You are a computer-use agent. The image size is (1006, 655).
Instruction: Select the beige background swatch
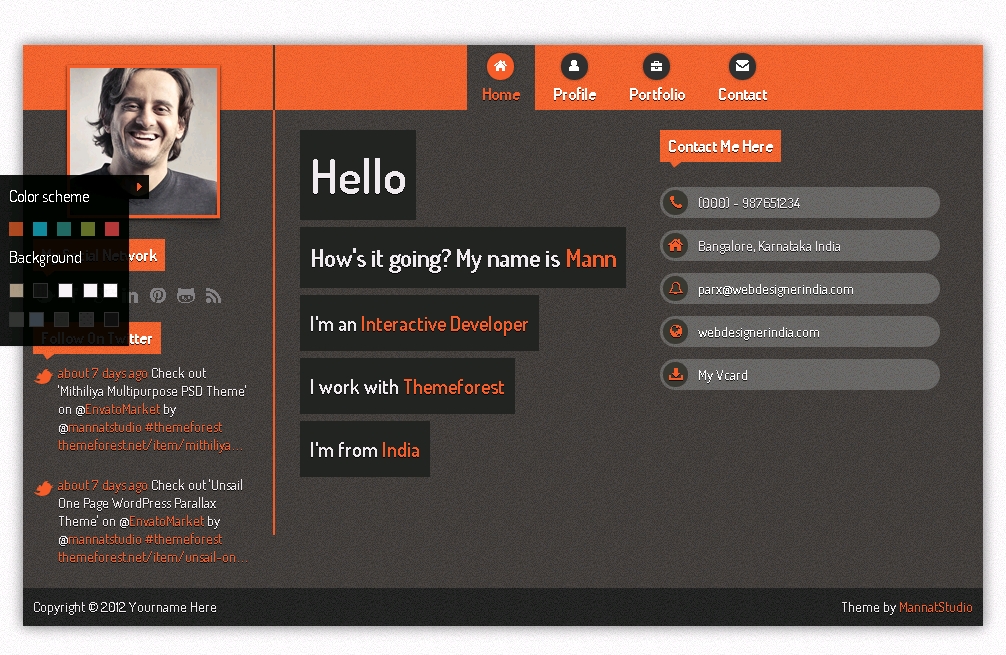click(16, 290)
